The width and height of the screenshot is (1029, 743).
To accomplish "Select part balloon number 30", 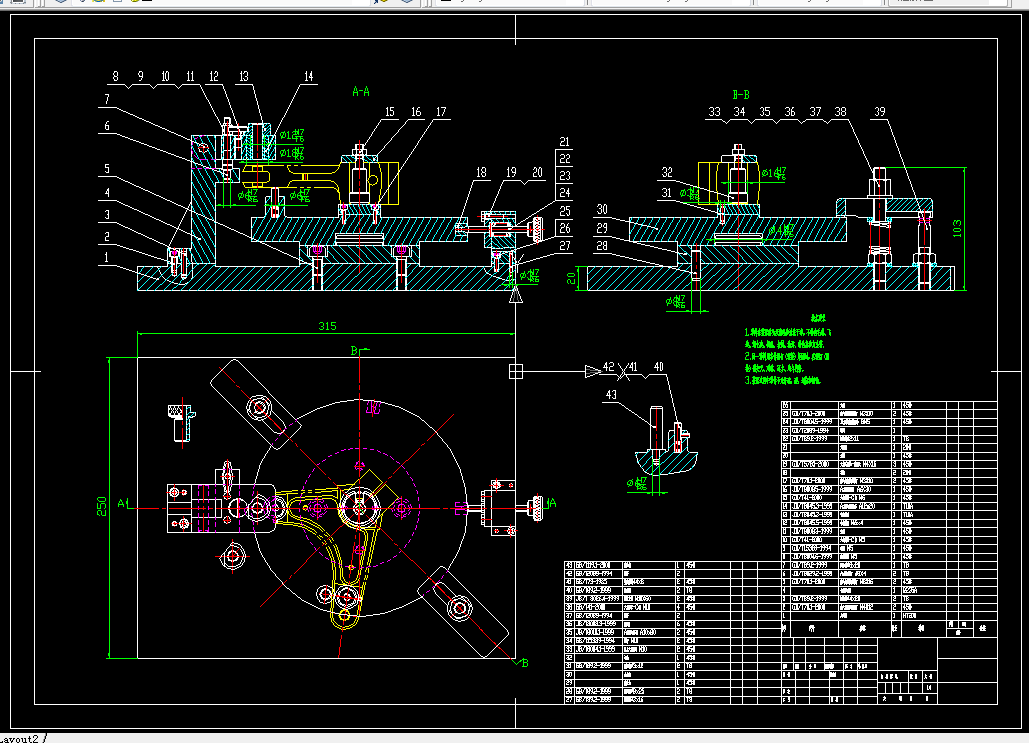I will [x=602, y=209].
